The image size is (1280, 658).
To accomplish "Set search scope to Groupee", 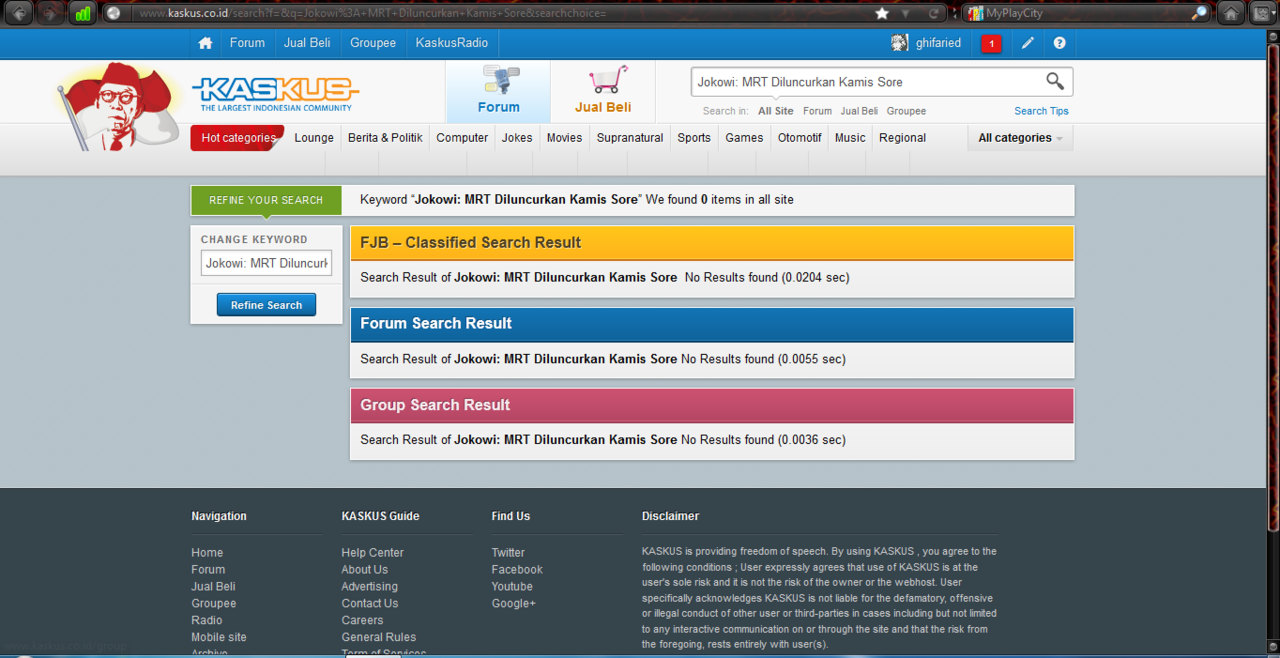I will pyautogui.click(x=906, y=111).
